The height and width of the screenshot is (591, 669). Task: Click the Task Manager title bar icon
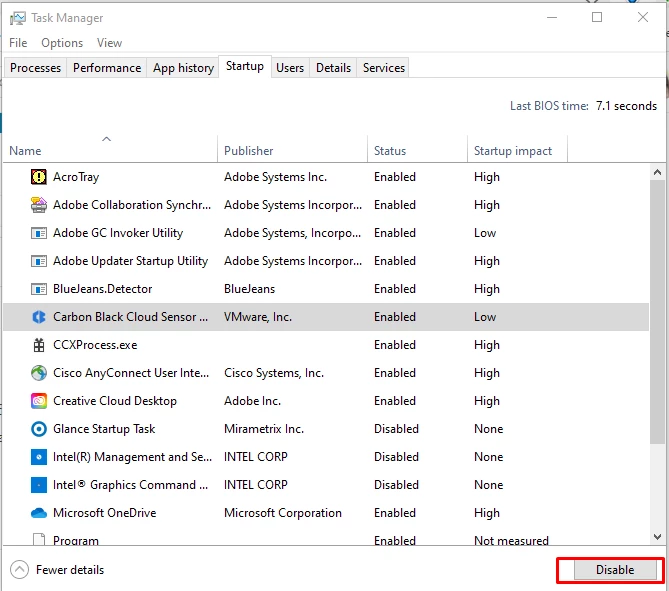coord(18,18)
